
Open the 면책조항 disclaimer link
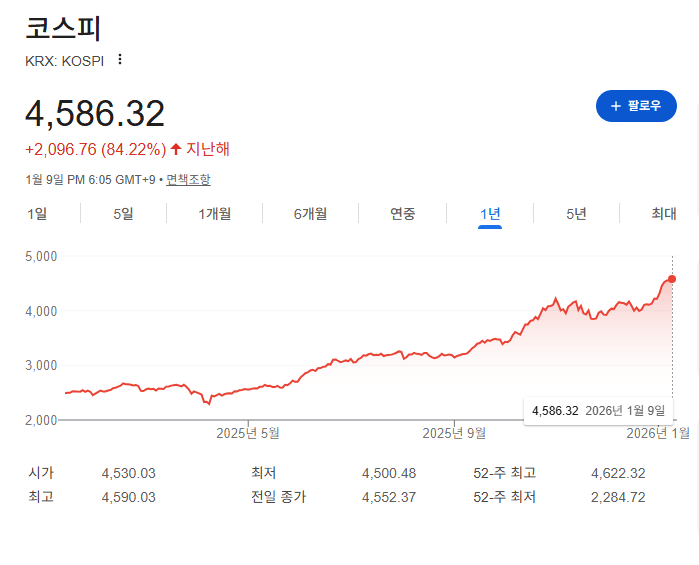coord(188,180)
